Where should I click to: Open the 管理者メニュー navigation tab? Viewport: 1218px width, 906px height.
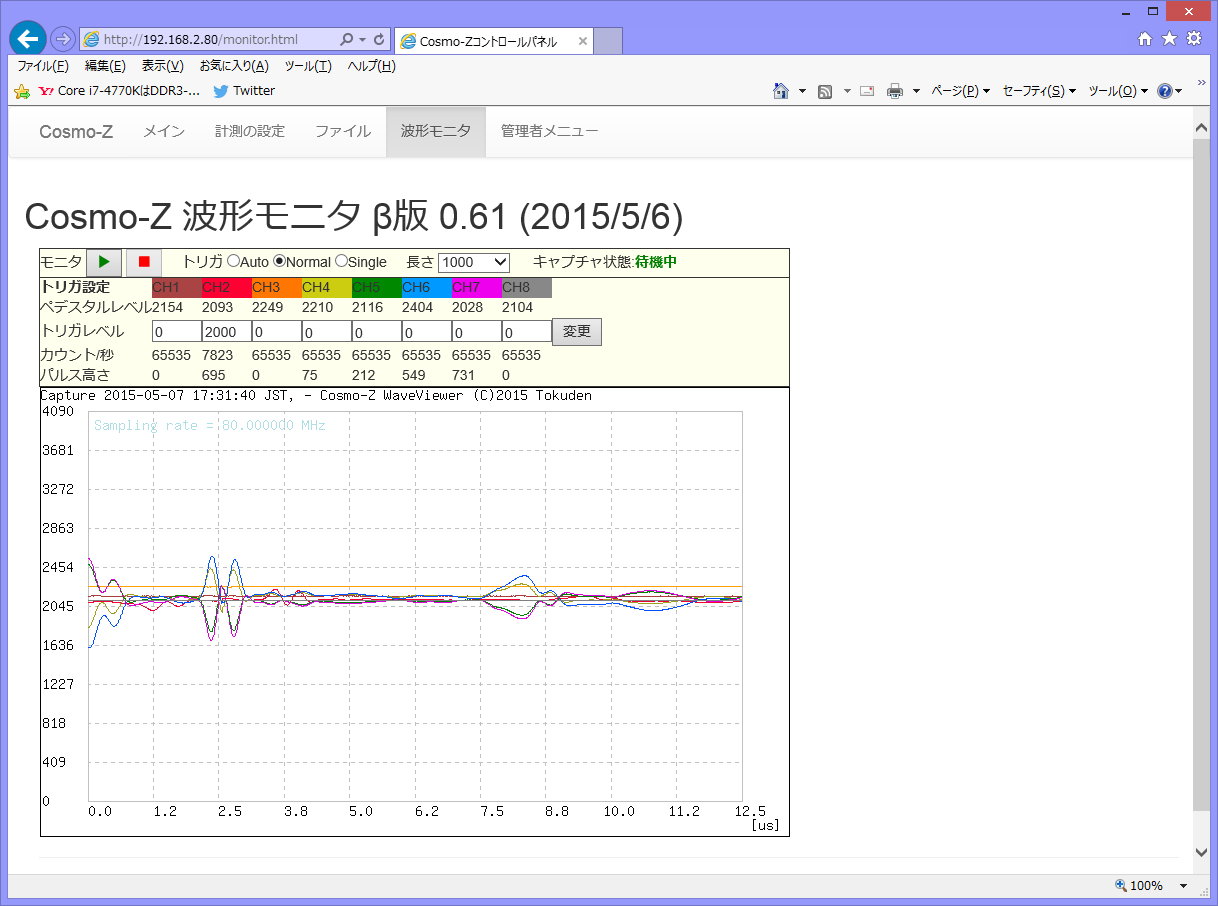click(549, 131)
